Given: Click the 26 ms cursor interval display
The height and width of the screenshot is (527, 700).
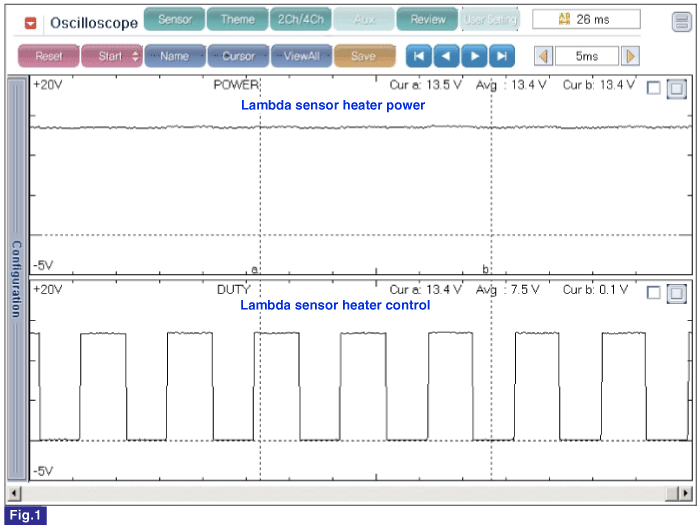Looking at the screenshot, I should pos(586,19).
